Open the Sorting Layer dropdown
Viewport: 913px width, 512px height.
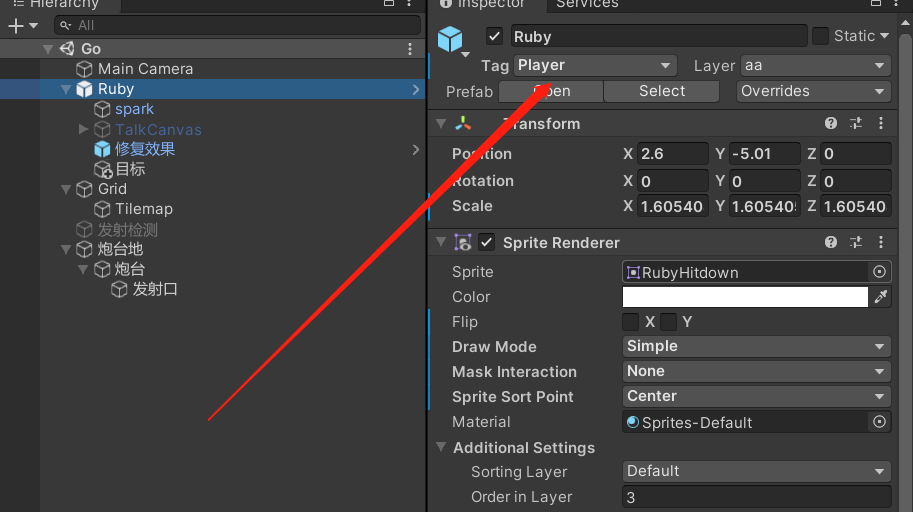(756, 471)
